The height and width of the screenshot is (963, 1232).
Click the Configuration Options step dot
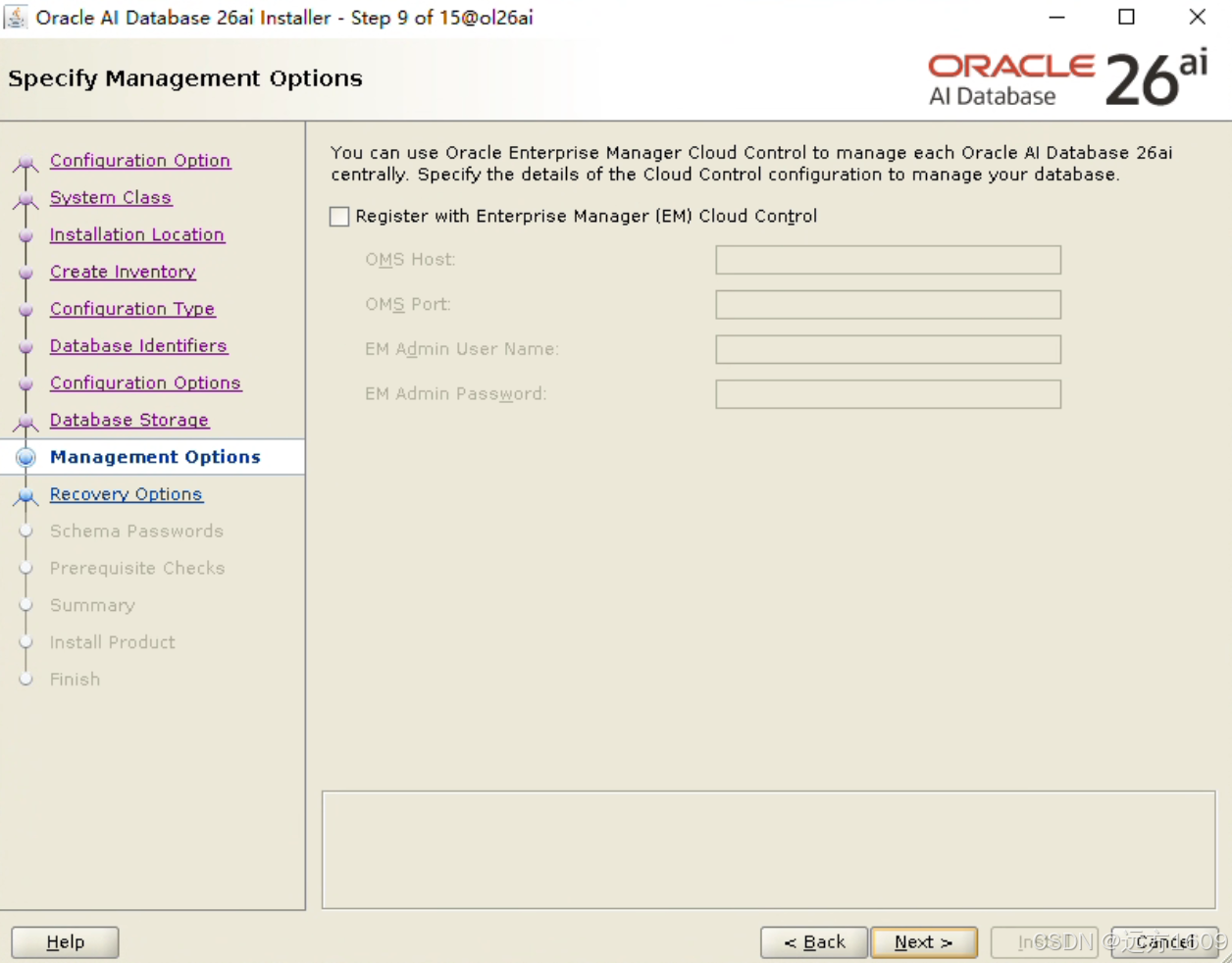[26, 384]
